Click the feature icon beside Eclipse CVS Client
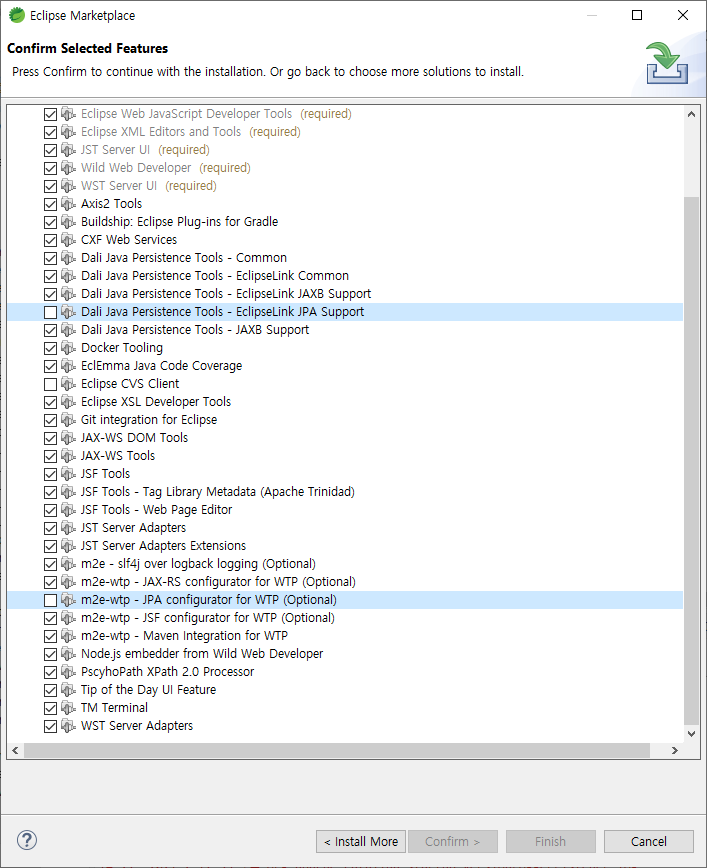Viewport: 707px width, 868px height. 68,384
